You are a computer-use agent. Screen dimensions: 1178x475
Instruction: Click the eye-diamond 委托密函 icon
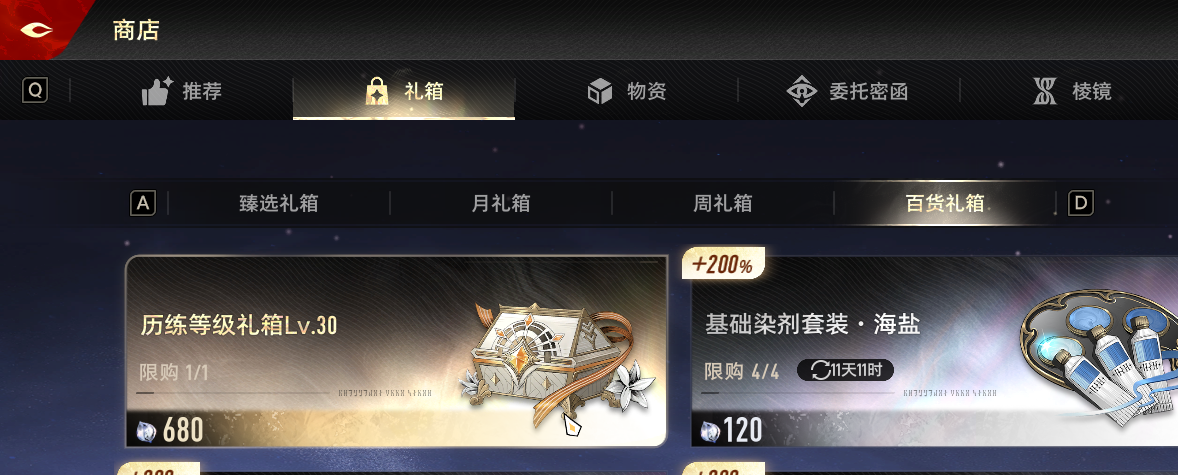[802, 92]
